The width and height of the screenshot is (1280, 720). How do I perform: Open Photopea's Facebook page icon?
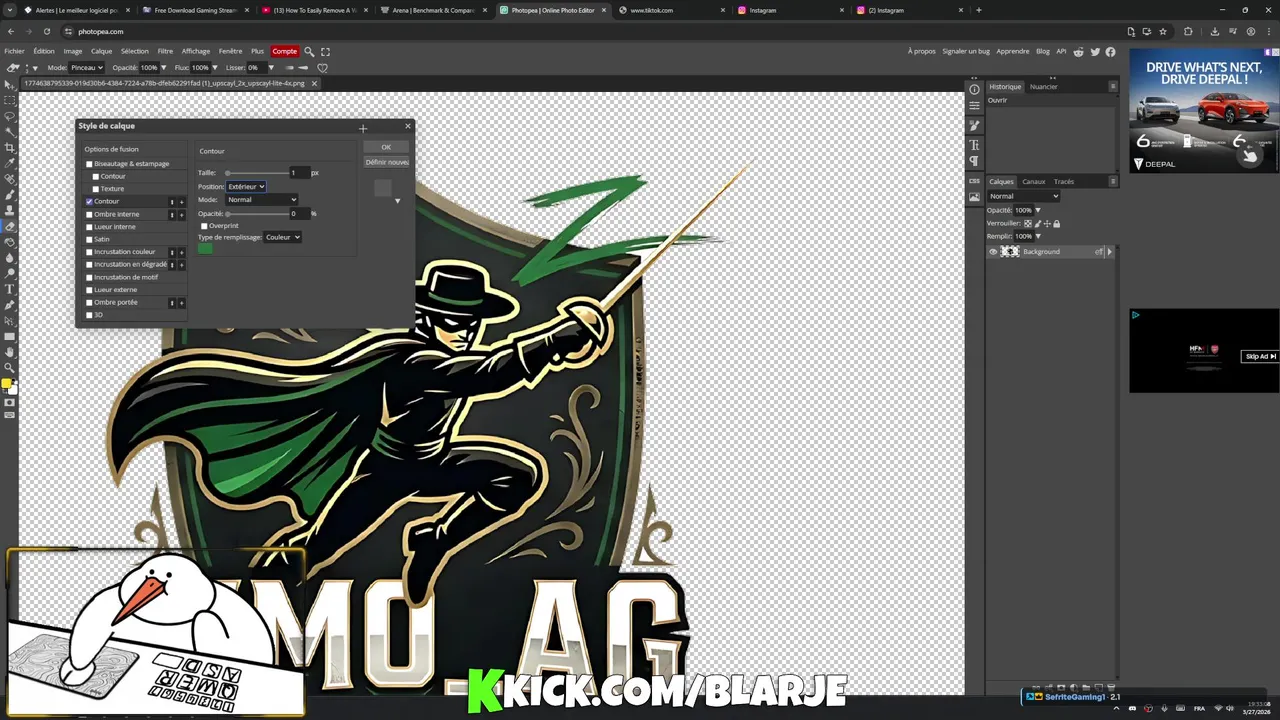pos(1110,51)
